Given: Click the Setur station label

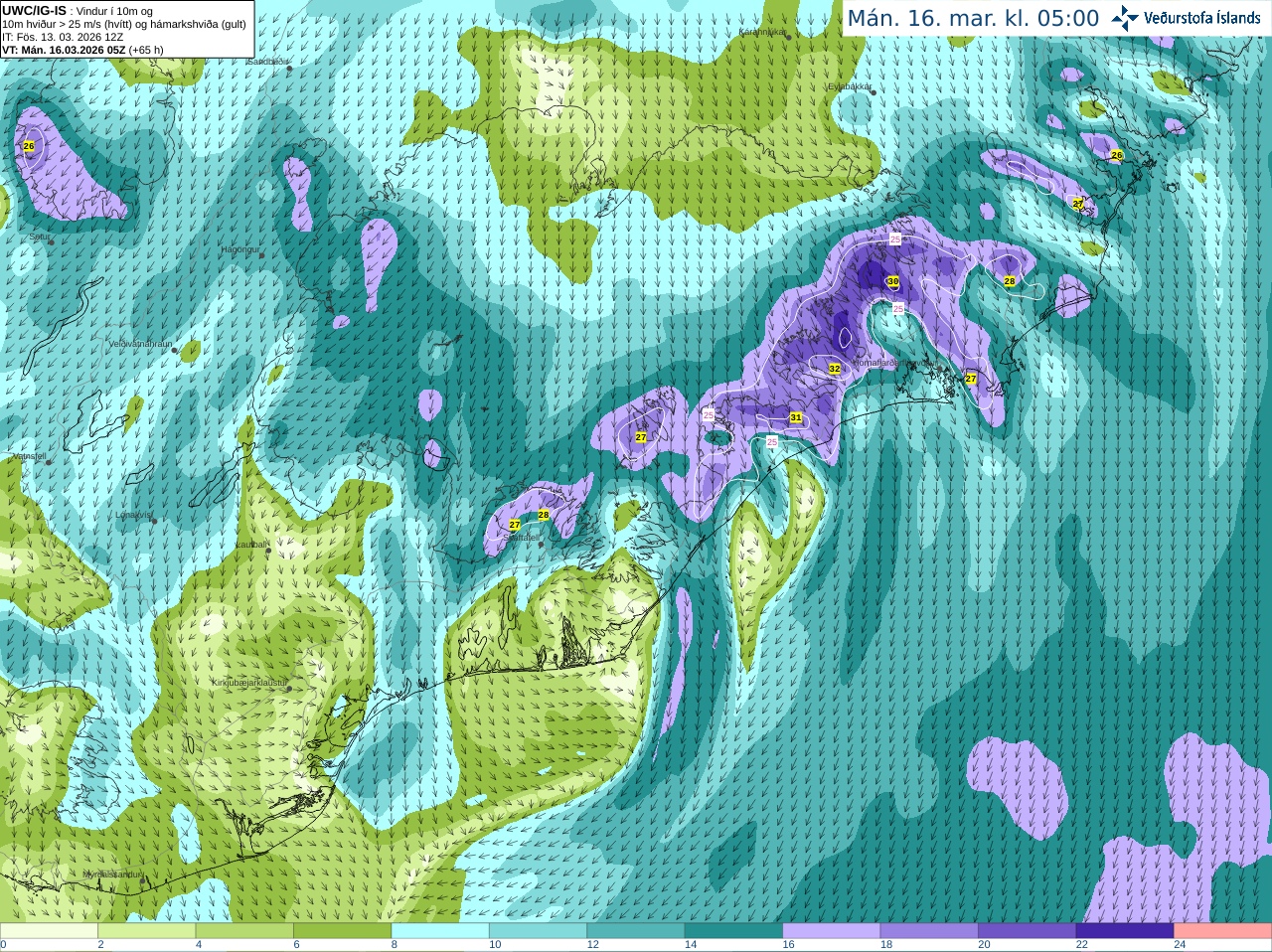Looking at the screenshot, I should pos(40,238).
